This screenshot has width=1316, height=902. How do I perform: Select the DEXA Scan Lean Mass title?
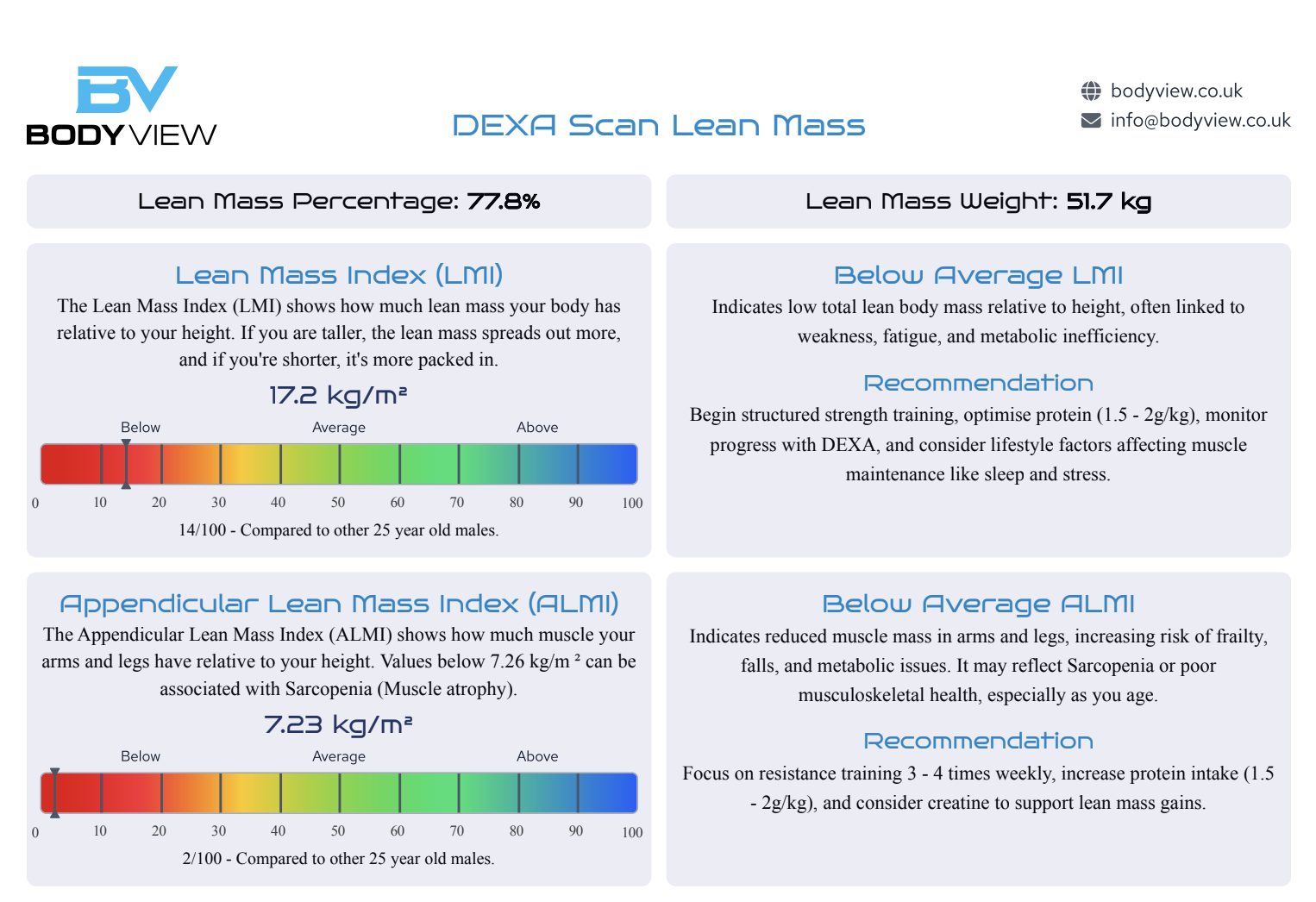[x=659, y=125]
